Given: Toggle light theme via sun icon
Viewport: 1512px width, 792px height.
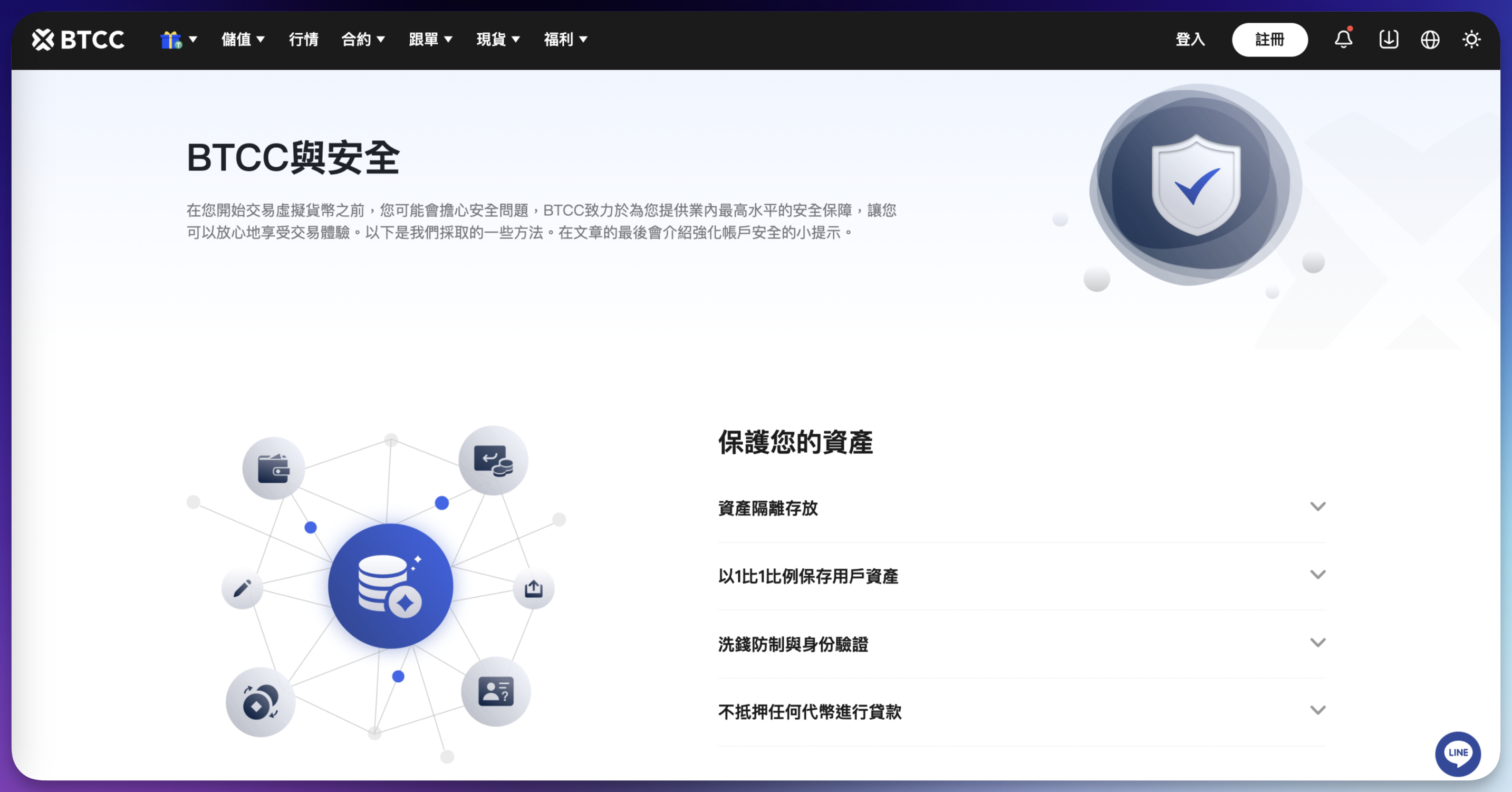Looking at the screenshot, I should (1471, 40).
